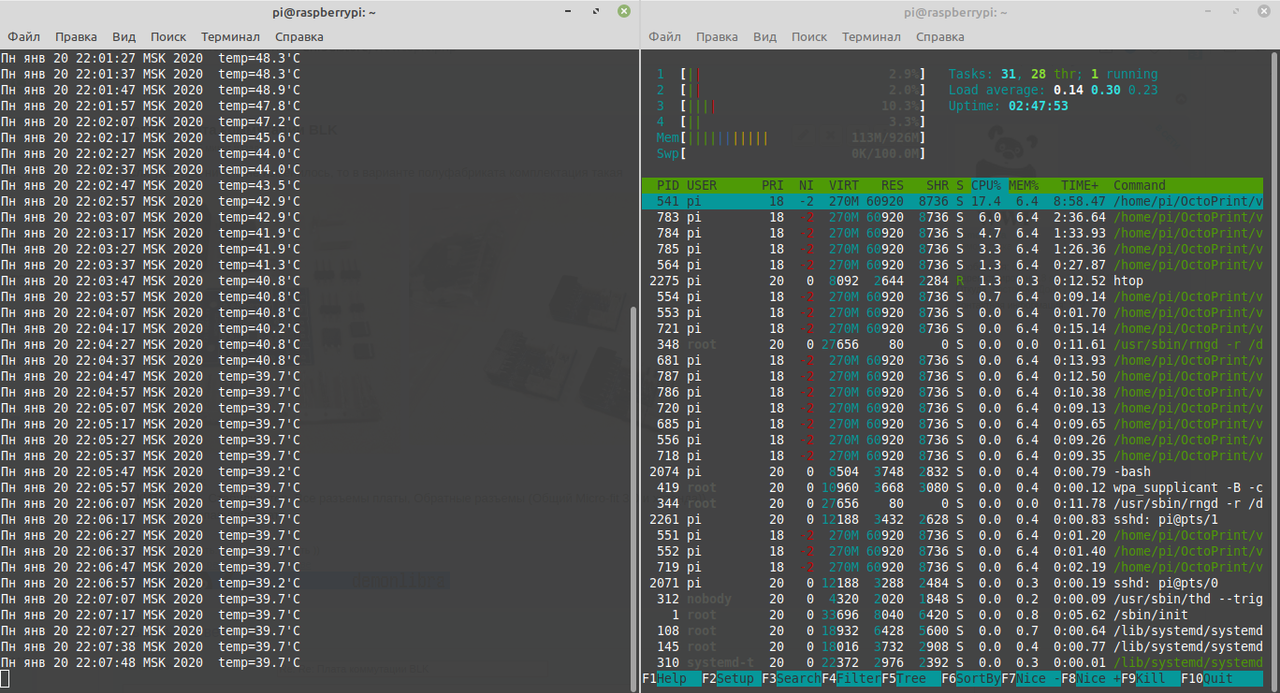
Task: Open Файл menu in left terminal window
Action: click(x=24, y=36)
